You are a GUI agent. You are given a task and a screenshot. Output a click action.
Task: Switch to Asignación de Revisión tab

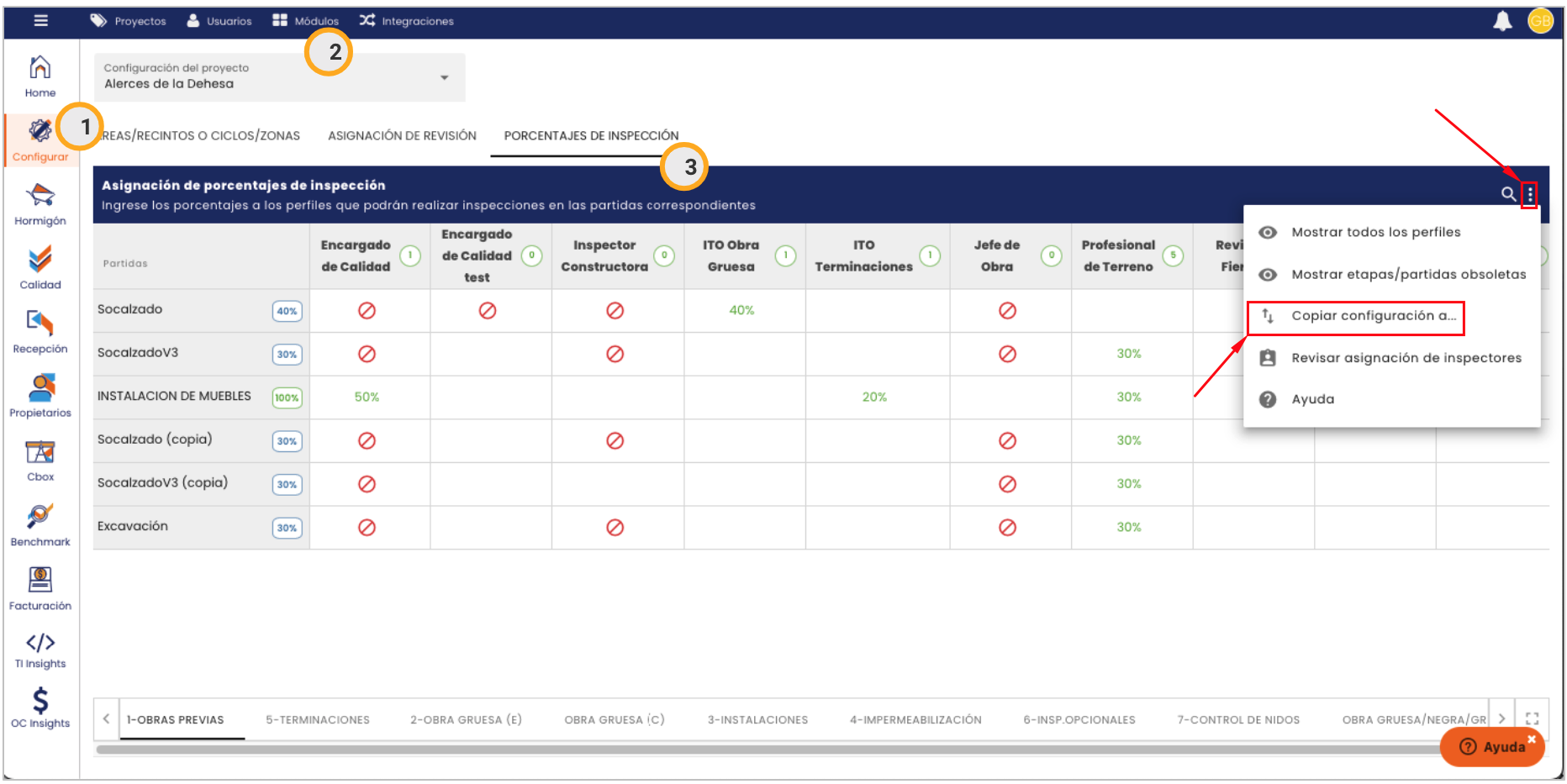pyautogui.click(x=402, y=136)
